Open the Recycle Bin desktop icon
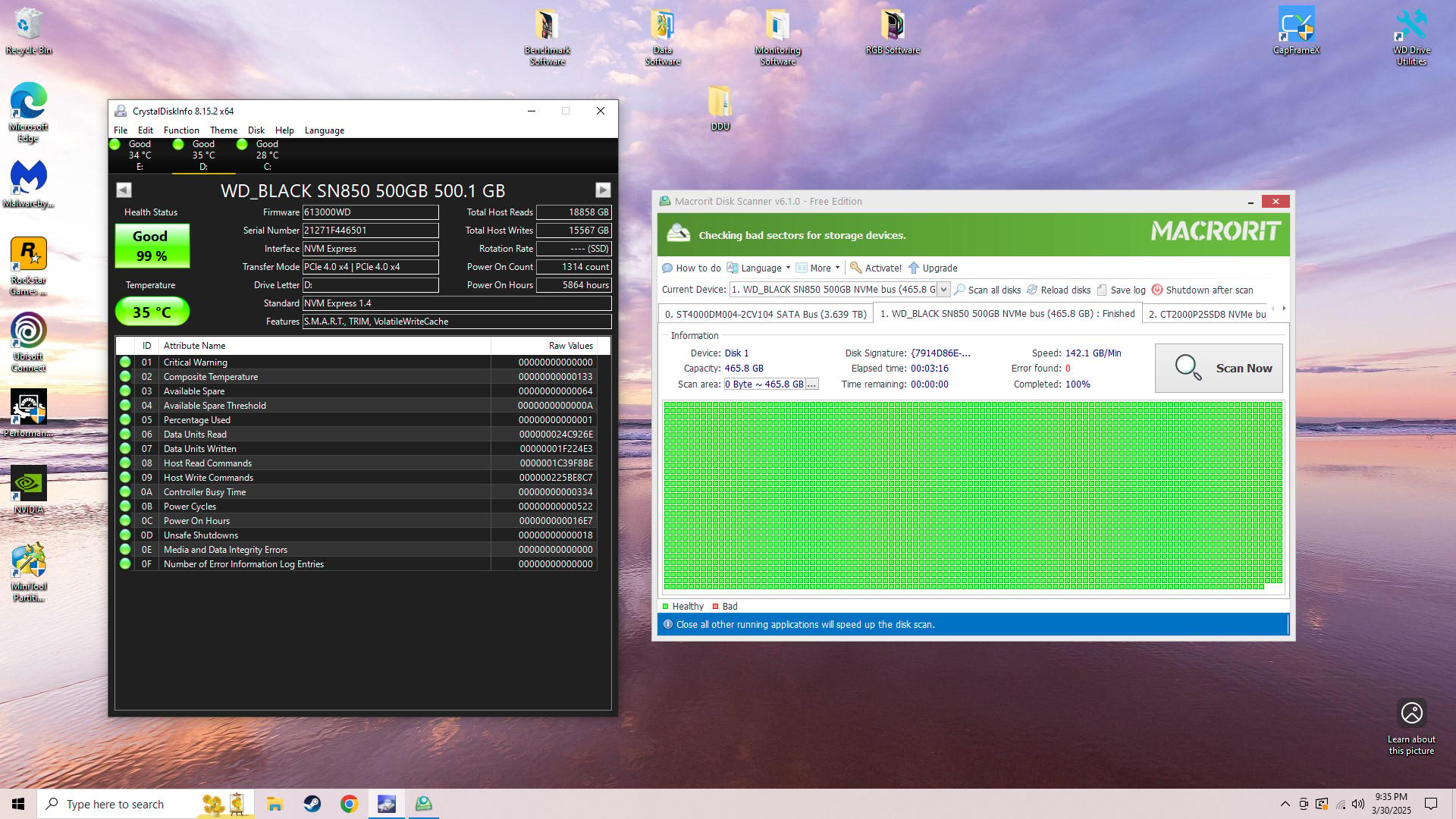The image size is (1456, 819). [x=29, y=31]
